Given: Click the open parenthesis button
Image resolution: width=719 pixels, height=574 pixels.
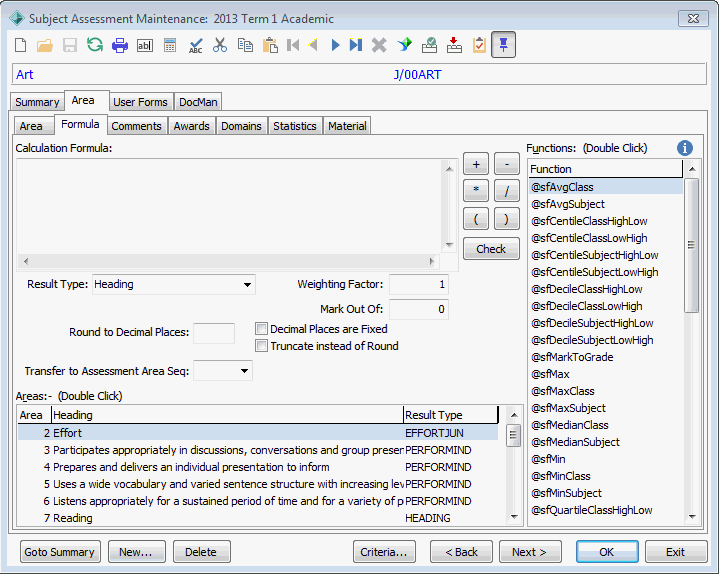Looking at the screenshot, I should pyautogui.click(x=476, y=218).
